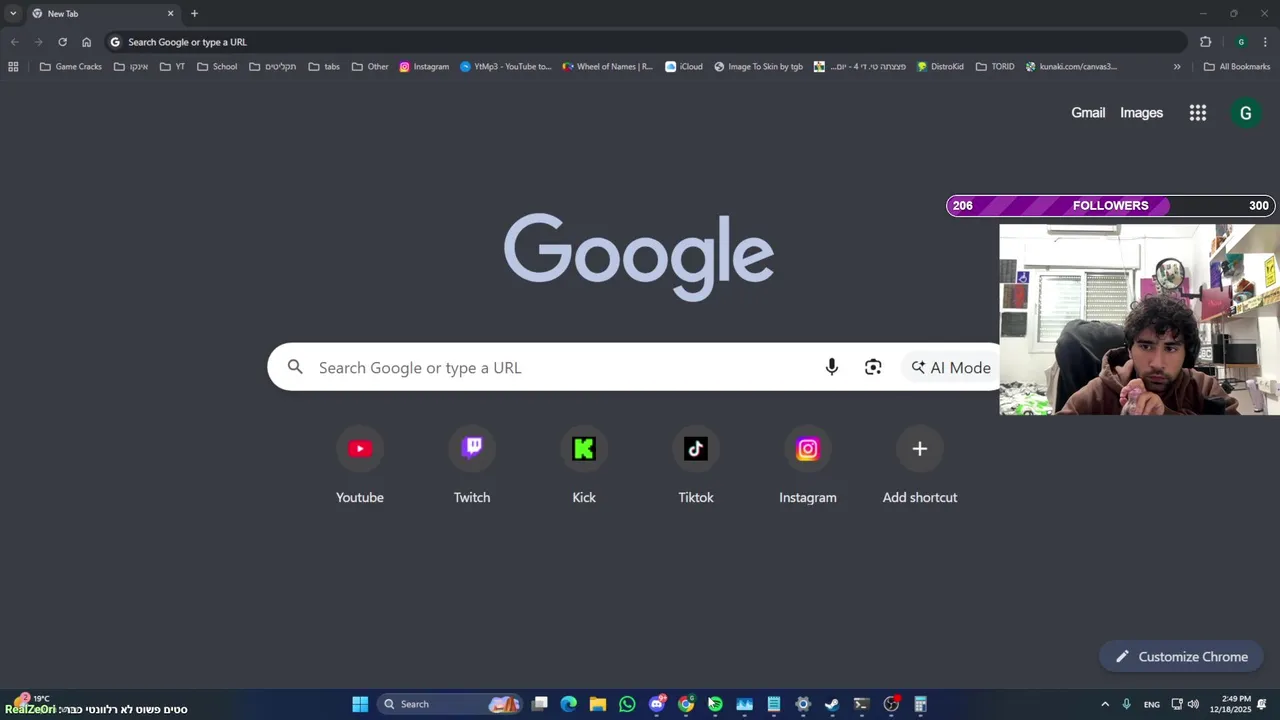Open the All Bookmarks folder
The width and height of the screenshot is (1280, 720).
[1237, 67]
